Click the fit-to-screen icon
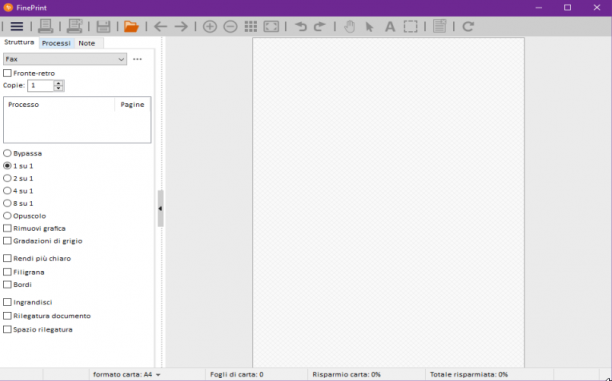This screenshot has height=381, width=612. 271,27
